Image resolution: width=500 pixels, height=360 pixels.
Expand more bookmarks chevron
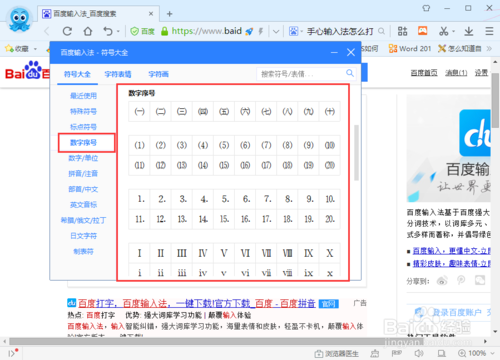tap(489, 49)
